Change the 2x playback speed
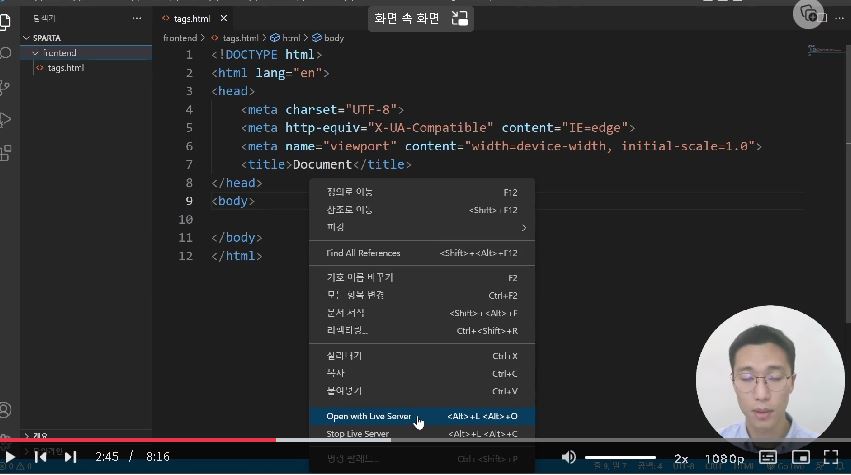The height and width of the screenshot is (475, 851). tap(681, 459)
